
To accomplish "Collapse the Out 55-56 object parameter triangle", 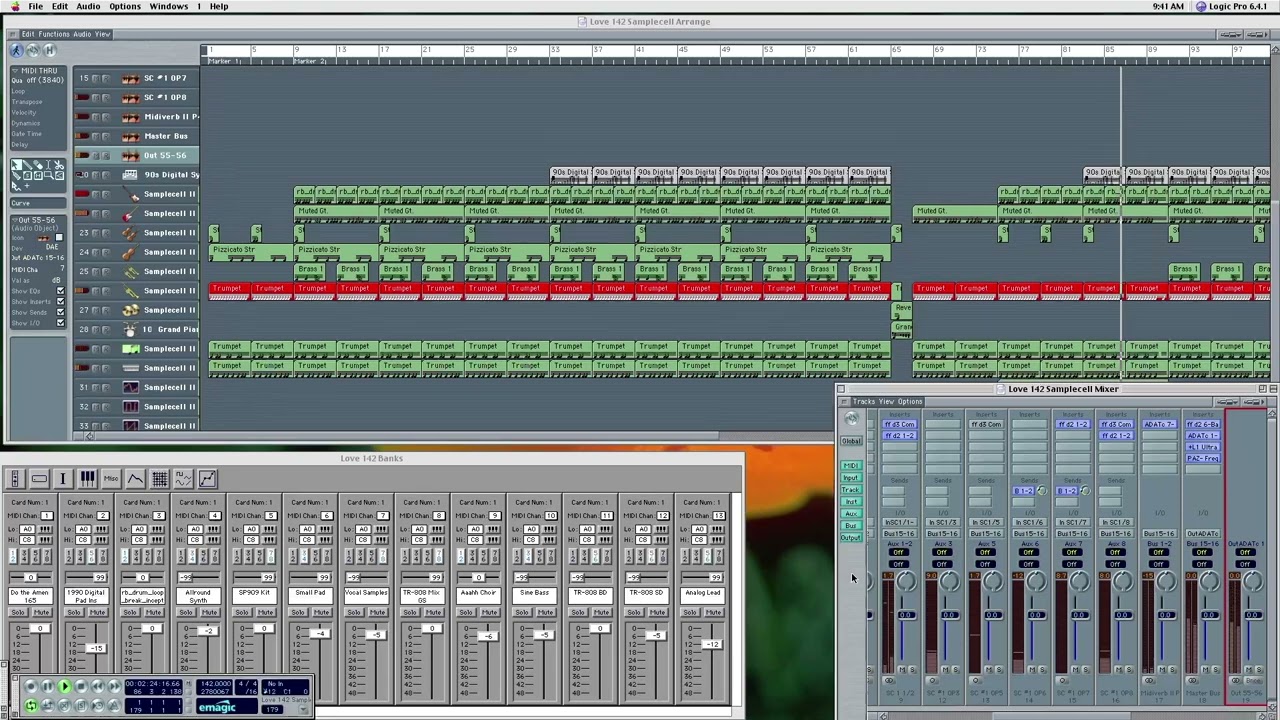I will coord(14,220).
